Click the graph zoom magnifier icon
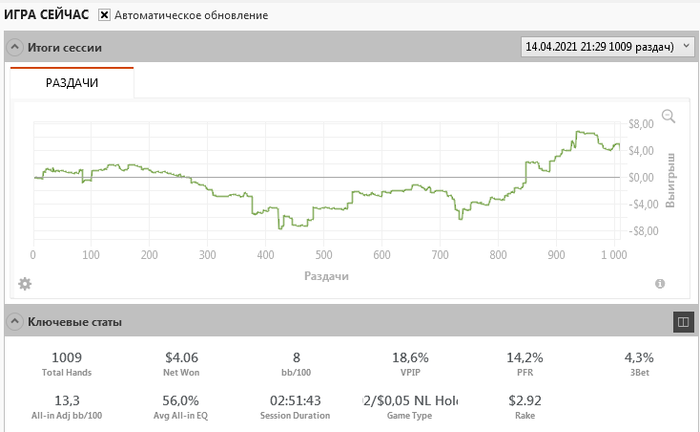The height and width of the screenshot is (432, 700). tap(669, 116)
